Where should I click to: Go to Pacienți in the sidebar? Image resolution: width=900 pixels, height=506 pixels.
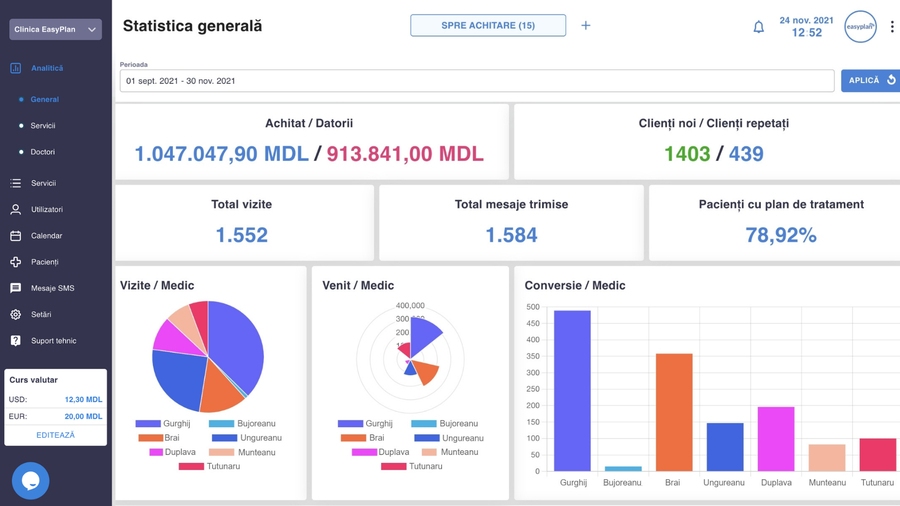[44, 262]
